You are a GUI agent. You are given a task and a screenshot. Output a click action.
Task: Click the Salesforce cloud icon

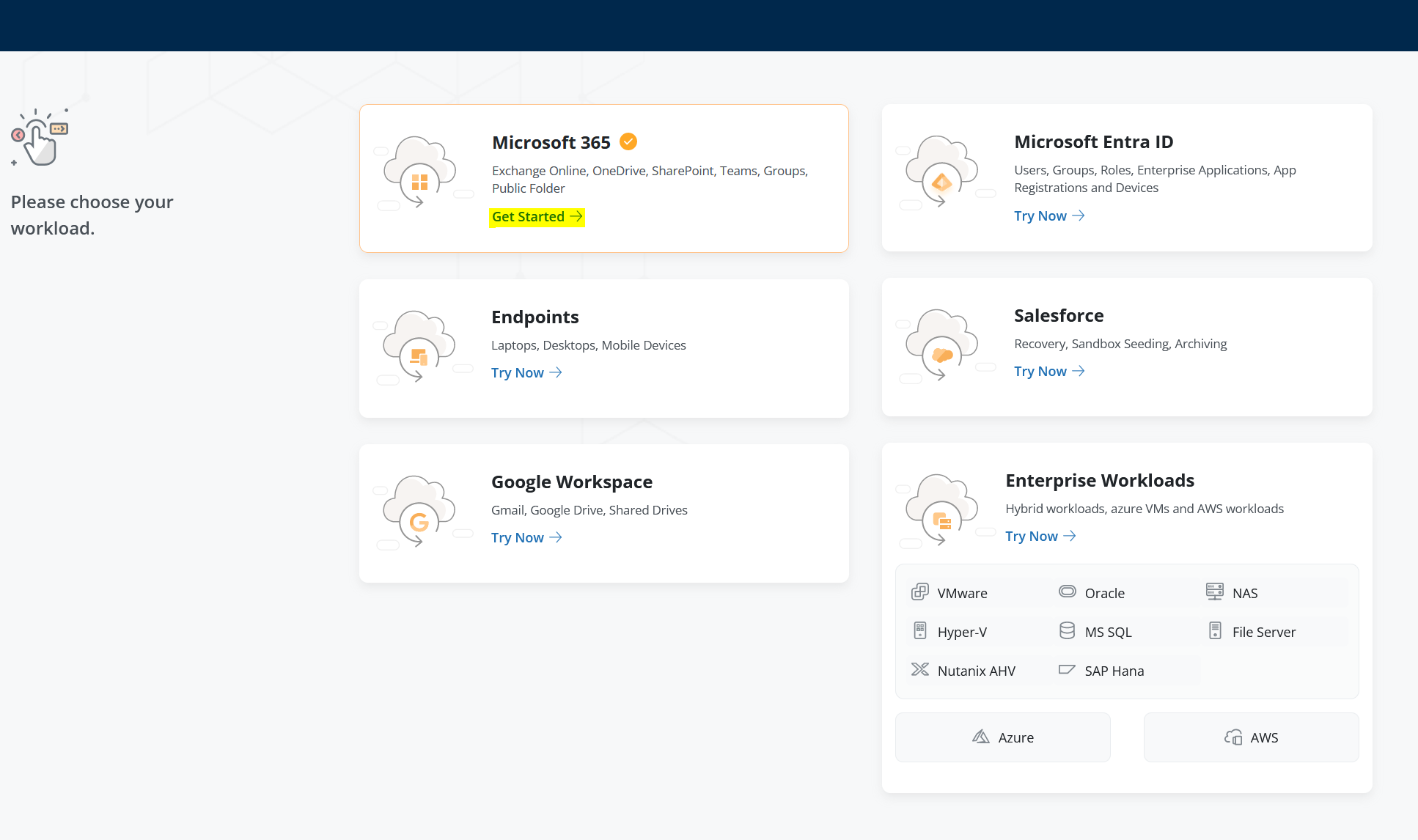pos(942,345)
